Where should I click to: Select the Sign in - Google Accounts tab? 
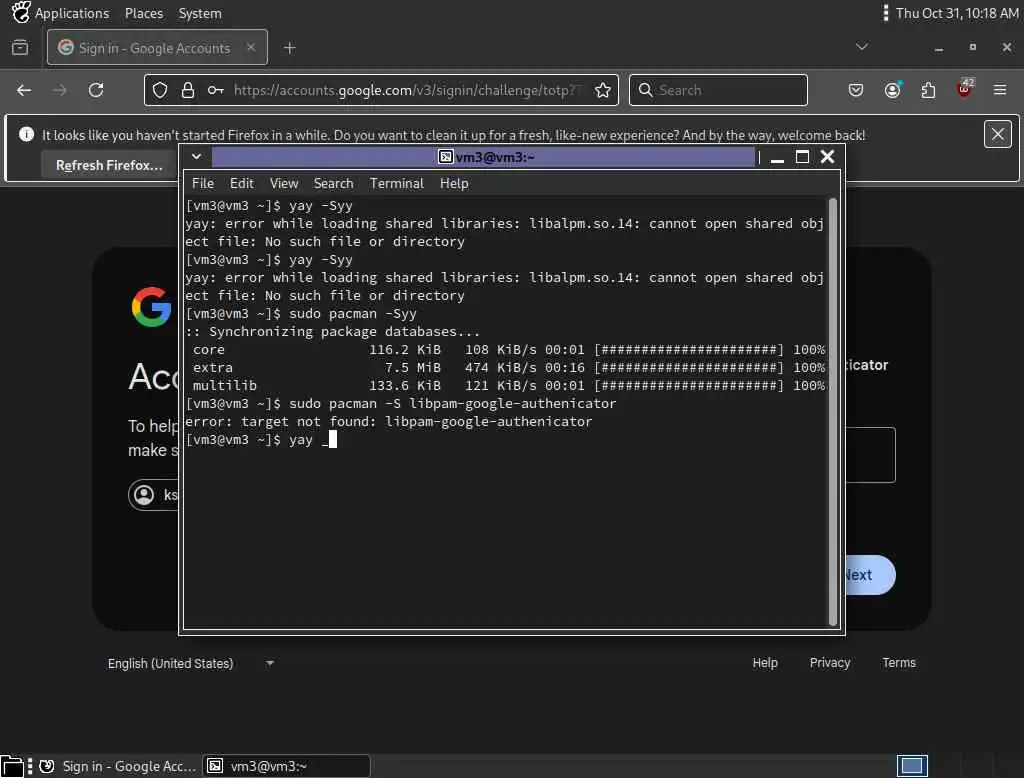pos(157,47)
